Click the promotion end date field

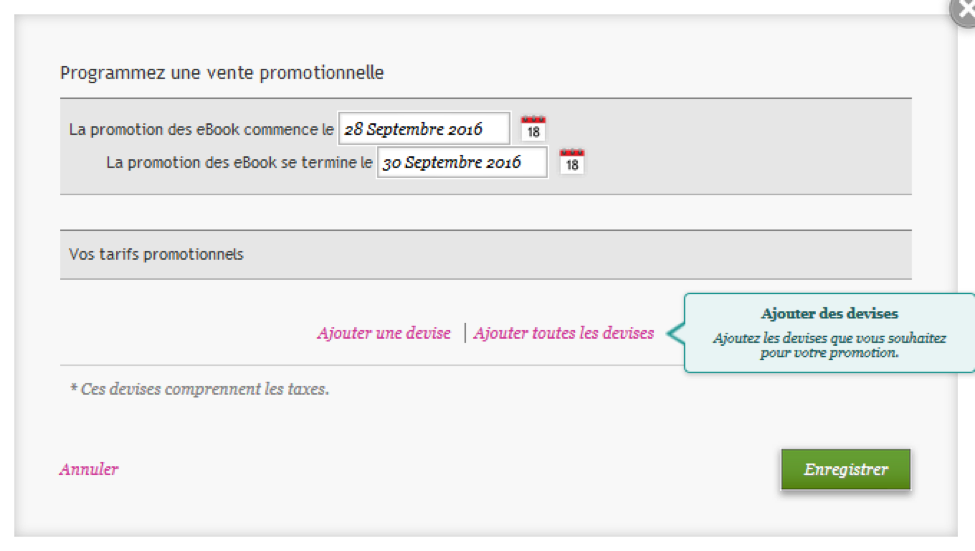click(x=462, y=162)
